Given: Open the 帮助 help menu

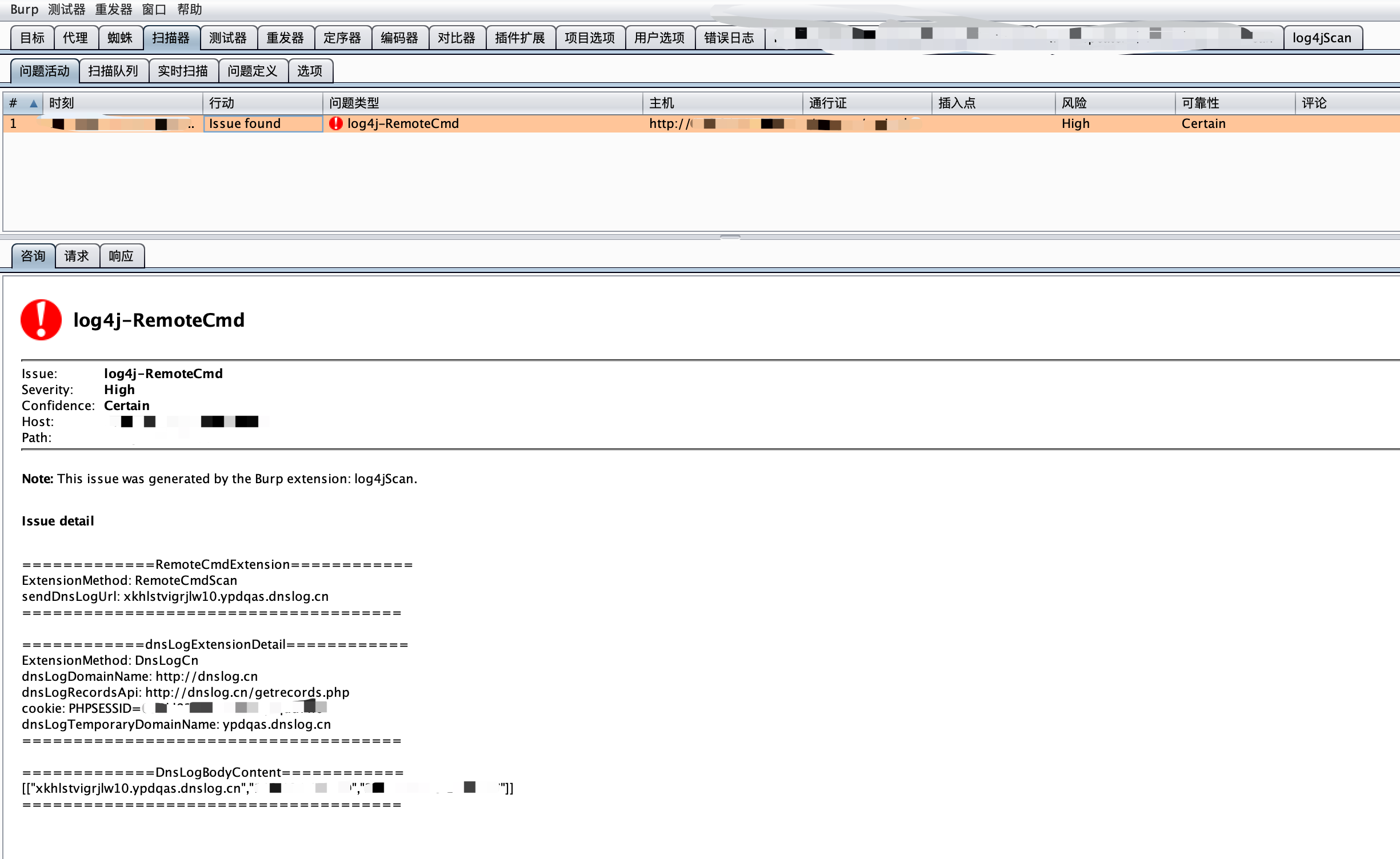Looking at the screenshot, I should coord(189,9).
